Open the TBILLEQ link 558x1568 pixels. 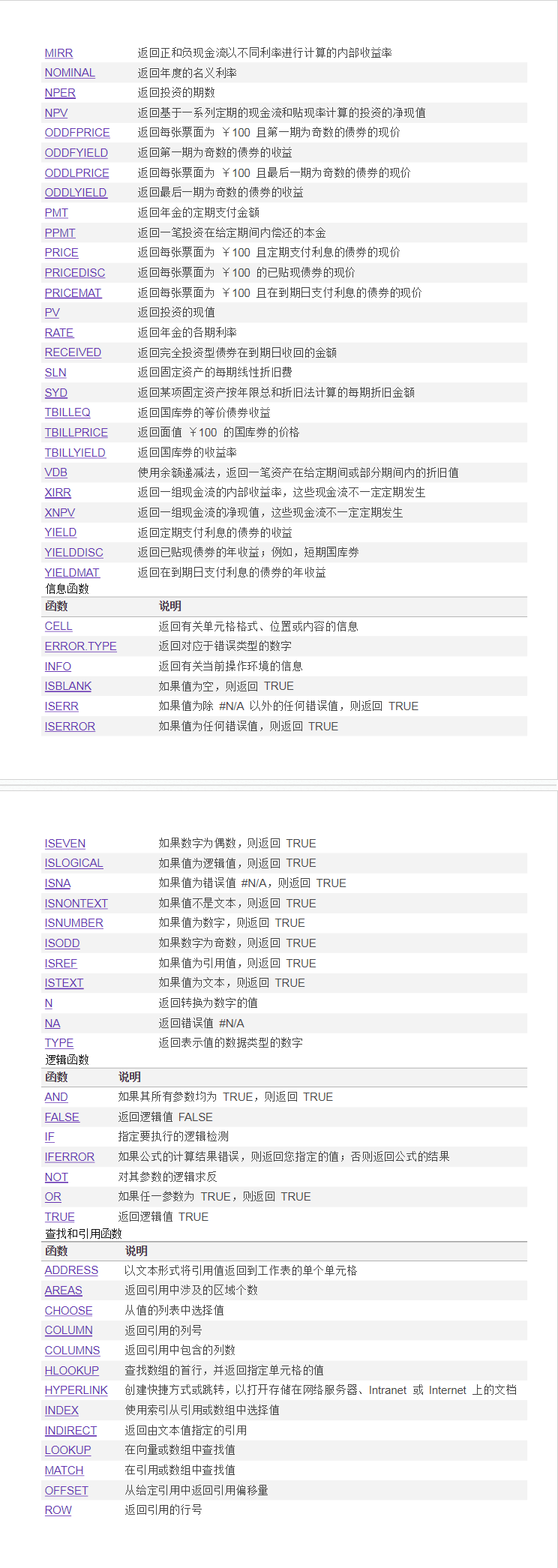[x=67, y=412]
